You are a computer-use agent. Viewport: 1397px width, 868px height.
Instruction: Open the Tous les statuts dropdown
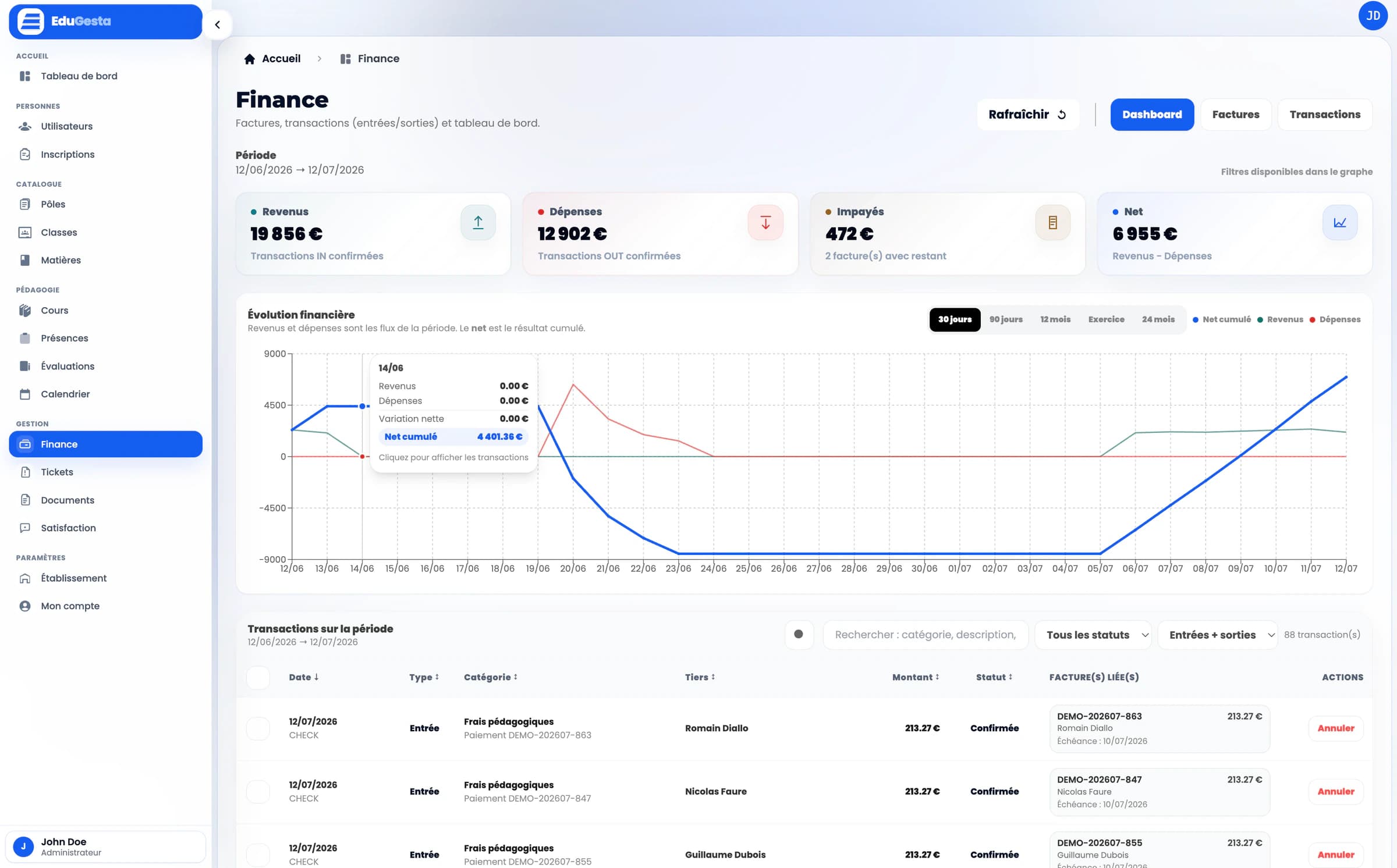point(1093,635)
